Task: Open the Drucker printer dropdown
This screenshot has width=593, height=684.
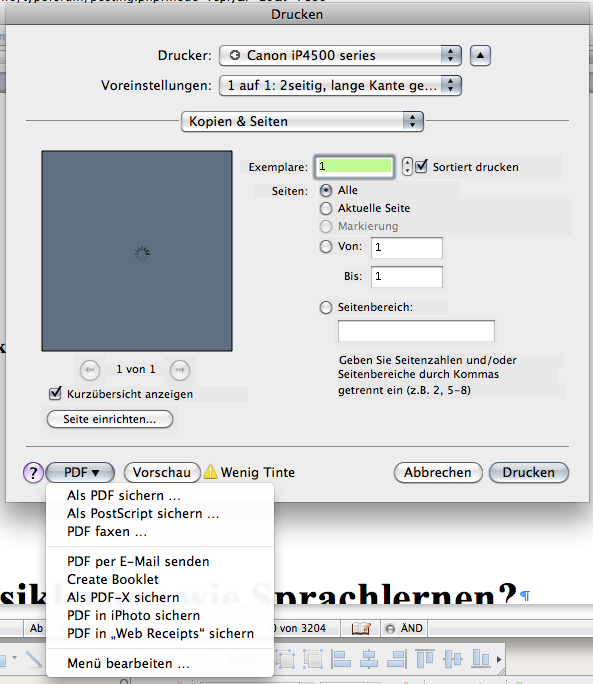Action: pyautogui.click(x=340, y=55)
